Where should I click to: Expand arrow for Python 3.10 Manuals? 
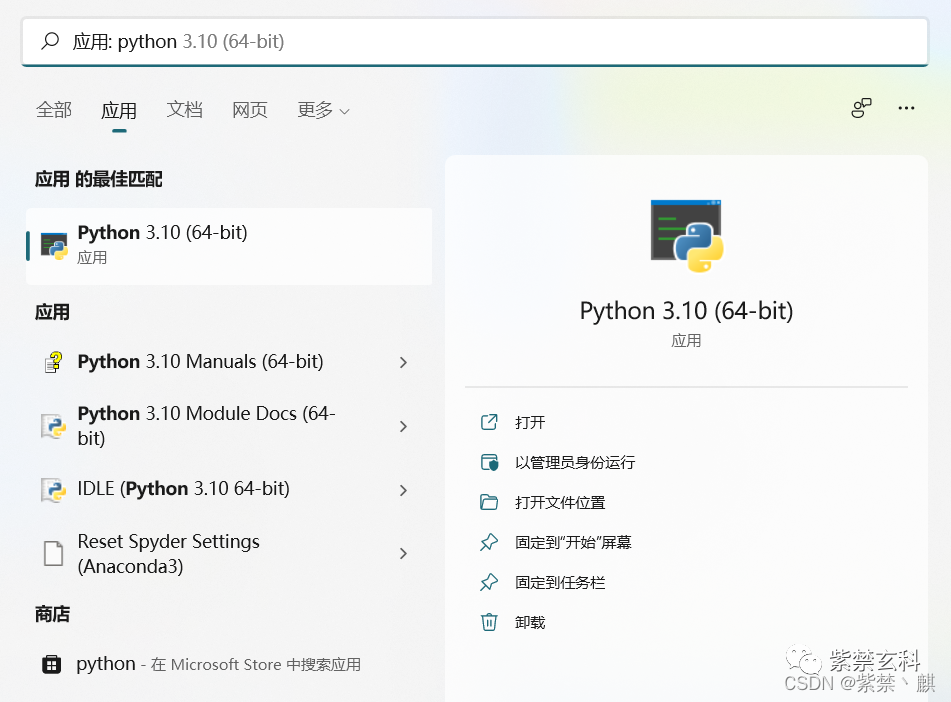coord(403,362)
